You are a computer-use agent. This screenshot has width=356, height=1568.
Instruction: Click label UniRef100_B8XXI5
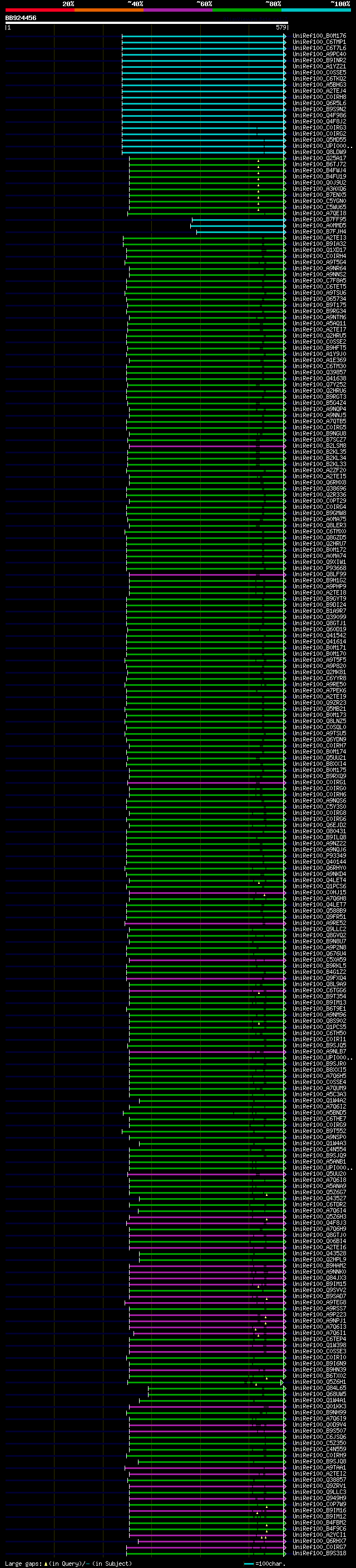(x=319, y=1070)
